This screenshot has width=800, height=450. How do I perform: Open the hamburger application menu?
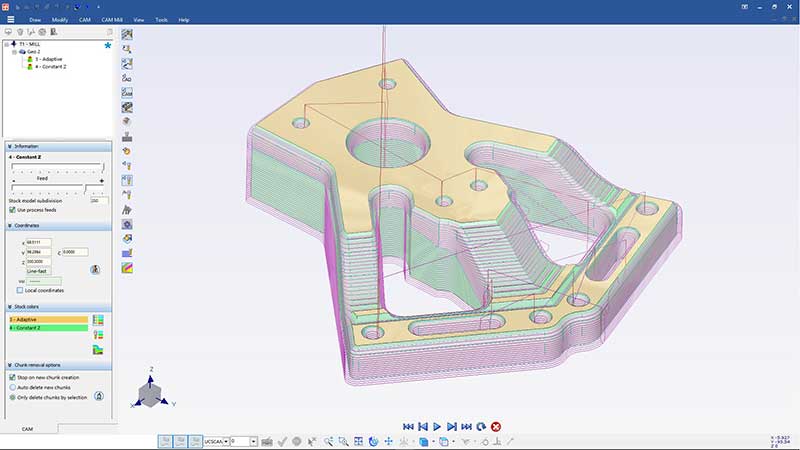pyautogui.click(x=10, y=19)
